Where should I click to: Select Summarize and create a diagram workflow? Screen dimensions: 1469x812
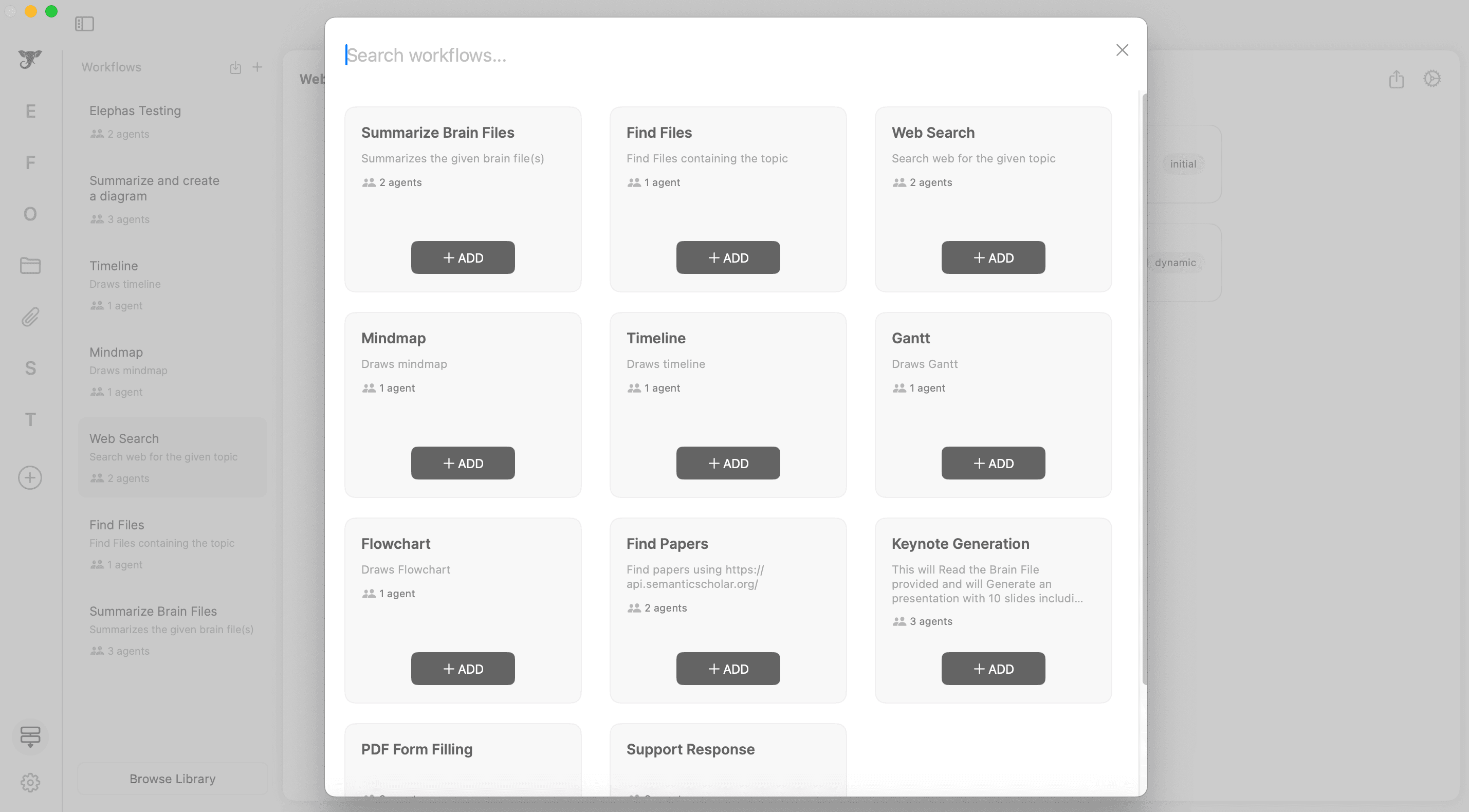pos(172,199)
